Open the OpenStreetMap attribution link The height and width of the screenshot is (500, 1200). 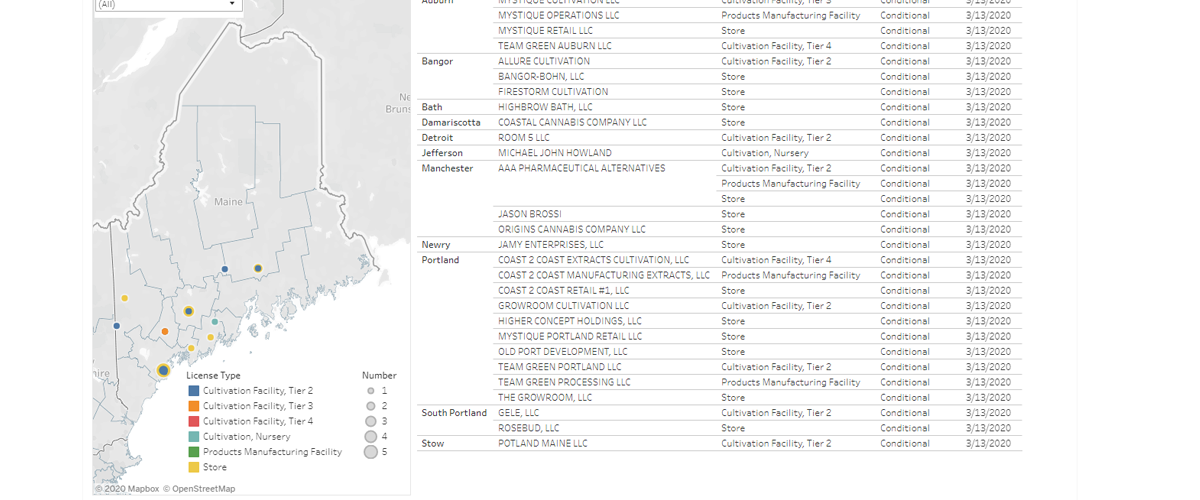pos(200,489)
